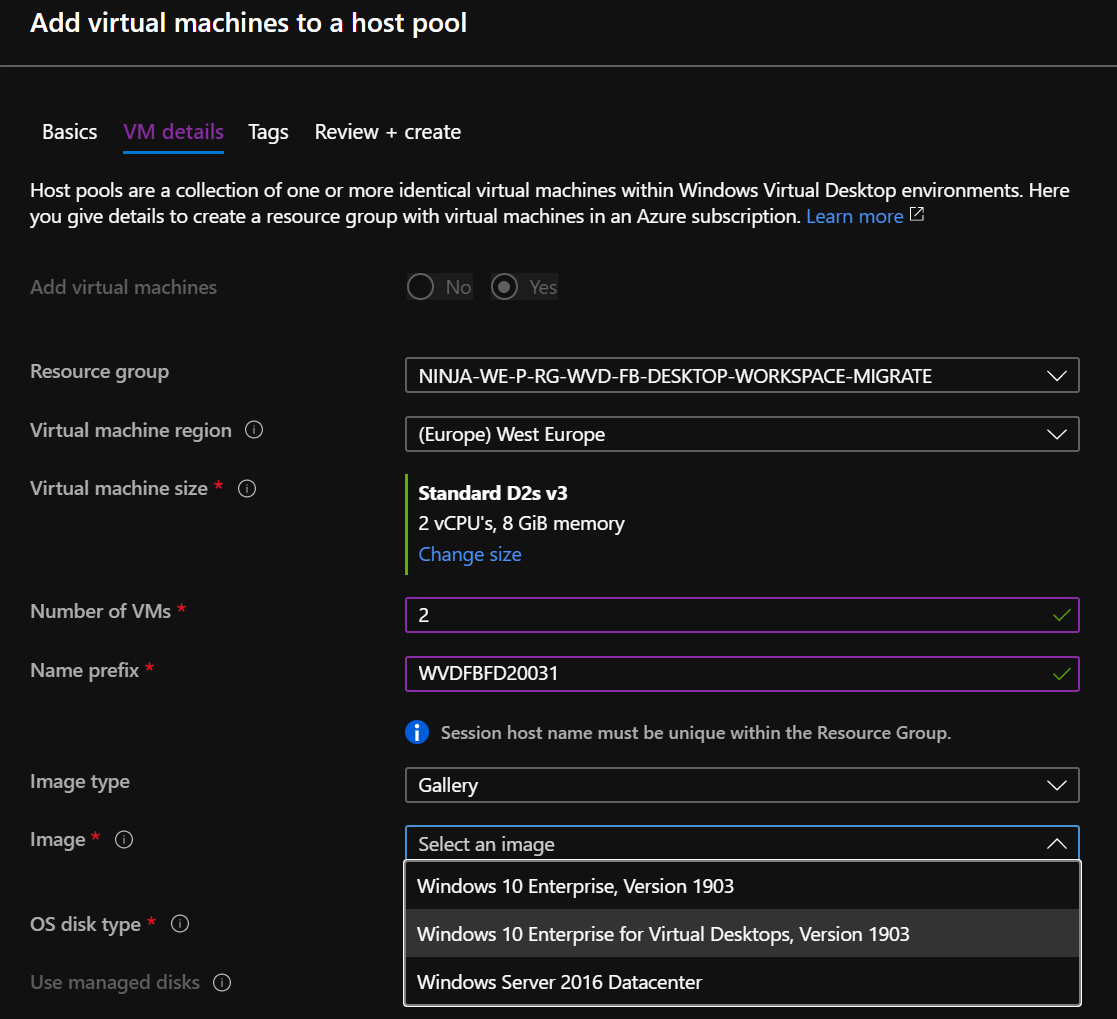Show info for Virtual machine size
Viewport: 1117px width, 1019px height.
[247, 488]
